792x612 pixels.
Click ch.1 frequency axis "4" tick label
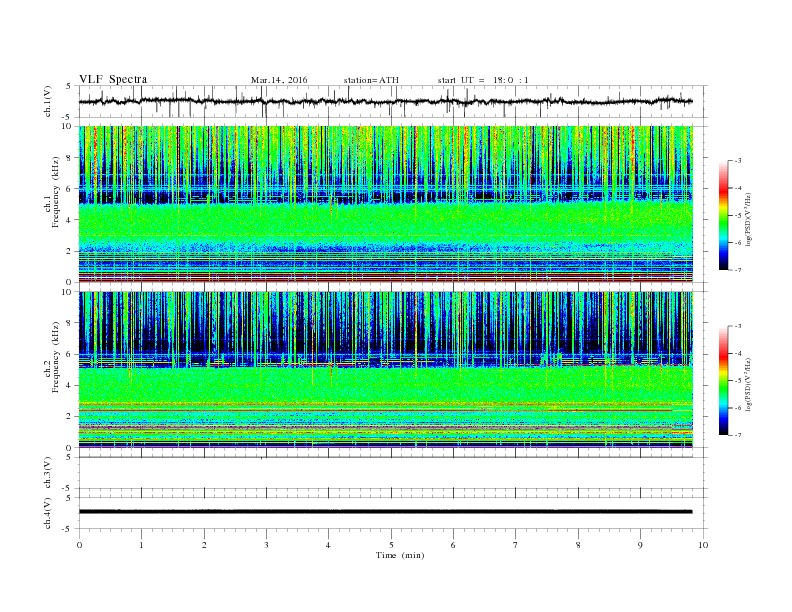coord(69,220)
